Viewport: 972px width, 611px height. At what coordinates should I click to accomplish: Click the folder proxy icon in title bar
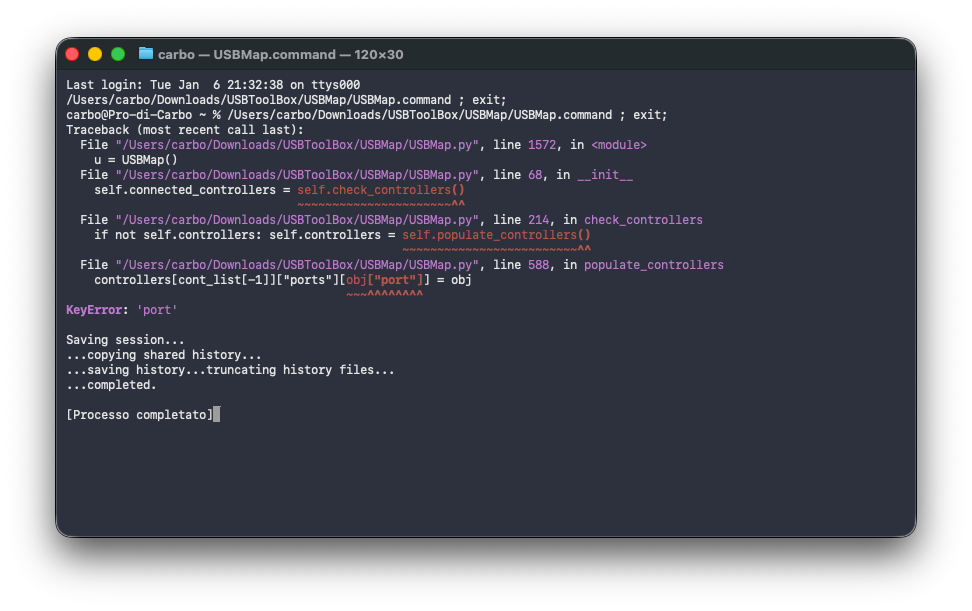click(x=146, y=54)
